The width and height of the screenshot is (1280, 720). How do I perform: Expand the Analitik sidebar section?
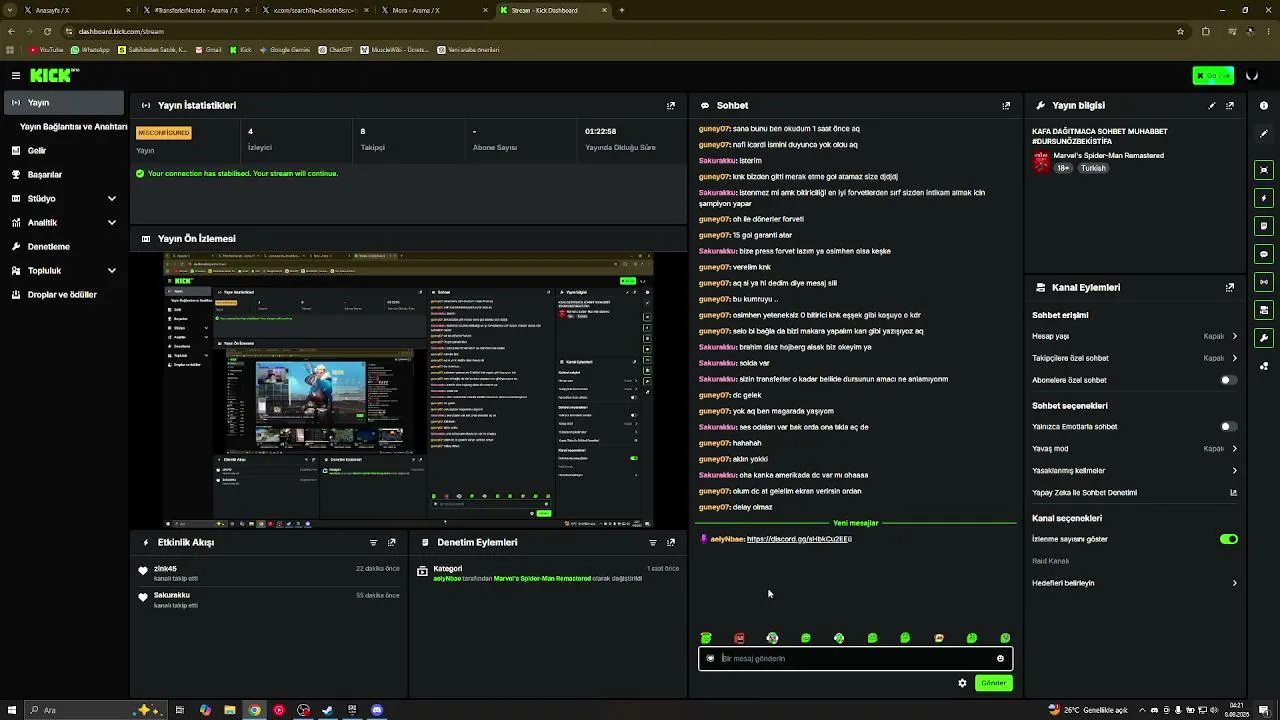(62, 222)
